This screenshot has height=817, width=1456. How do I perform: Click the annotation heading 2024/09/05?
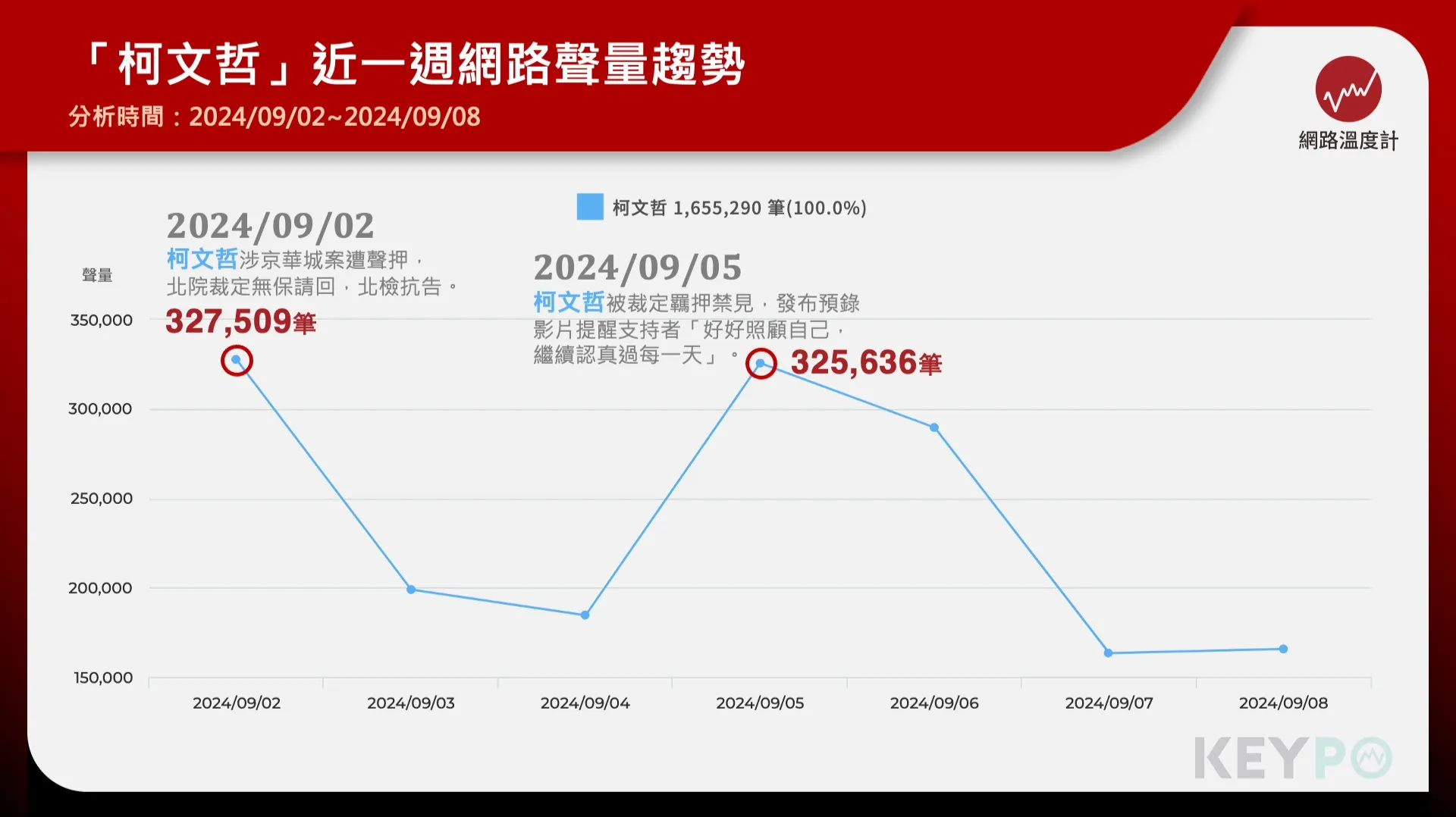(638, 268)
